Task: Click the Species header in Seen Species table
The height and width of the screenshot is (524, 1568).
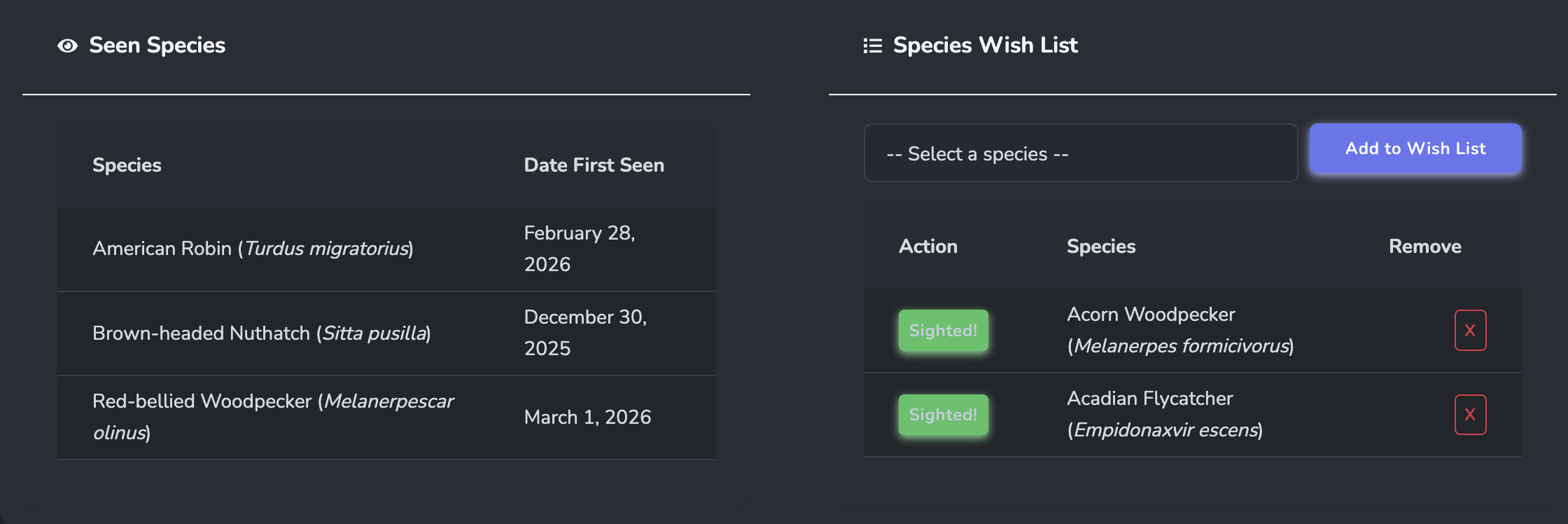Action: point(127,165)
